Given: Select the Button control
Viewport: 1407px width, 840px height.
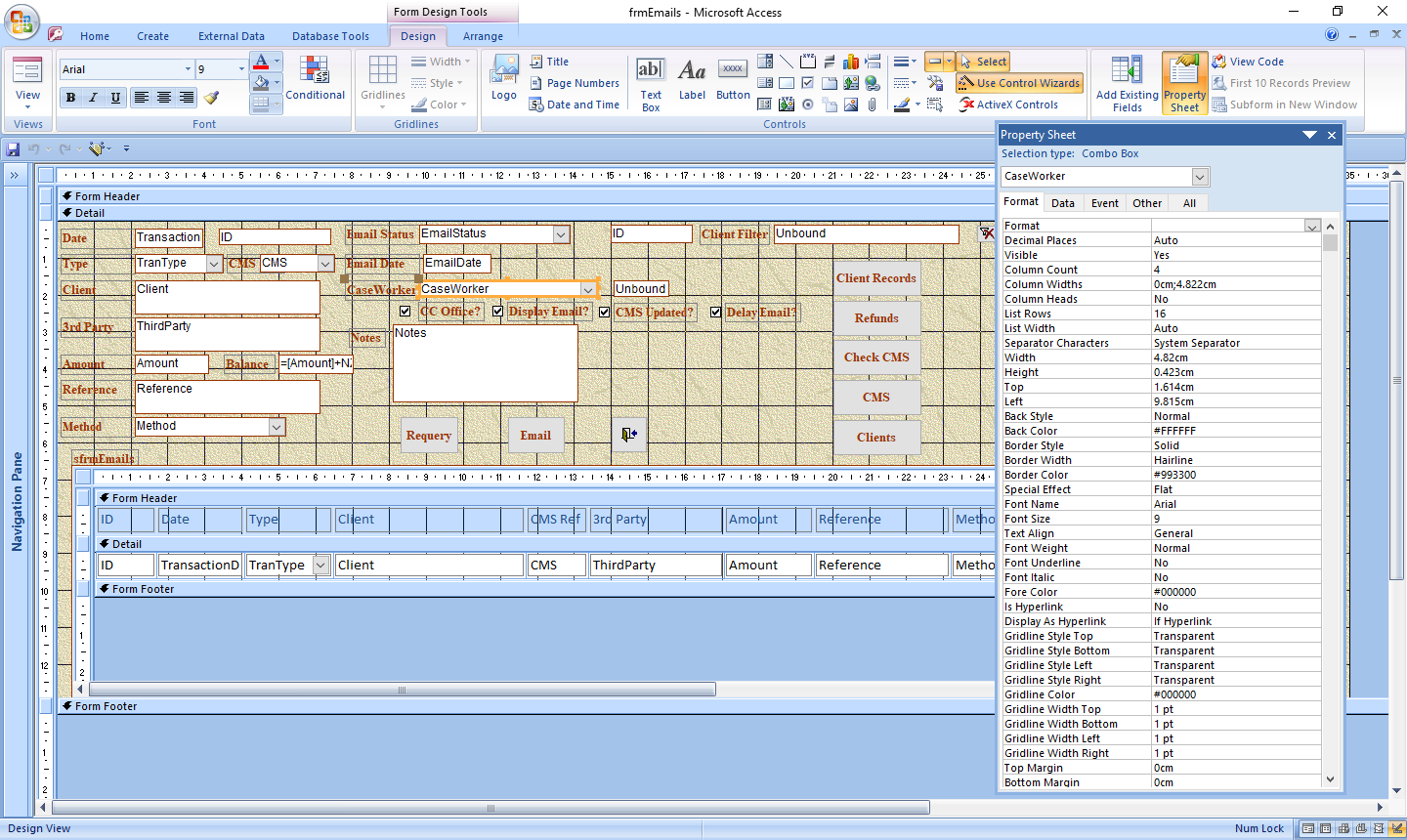Looking at the screenshot, I should coord(733,78).
